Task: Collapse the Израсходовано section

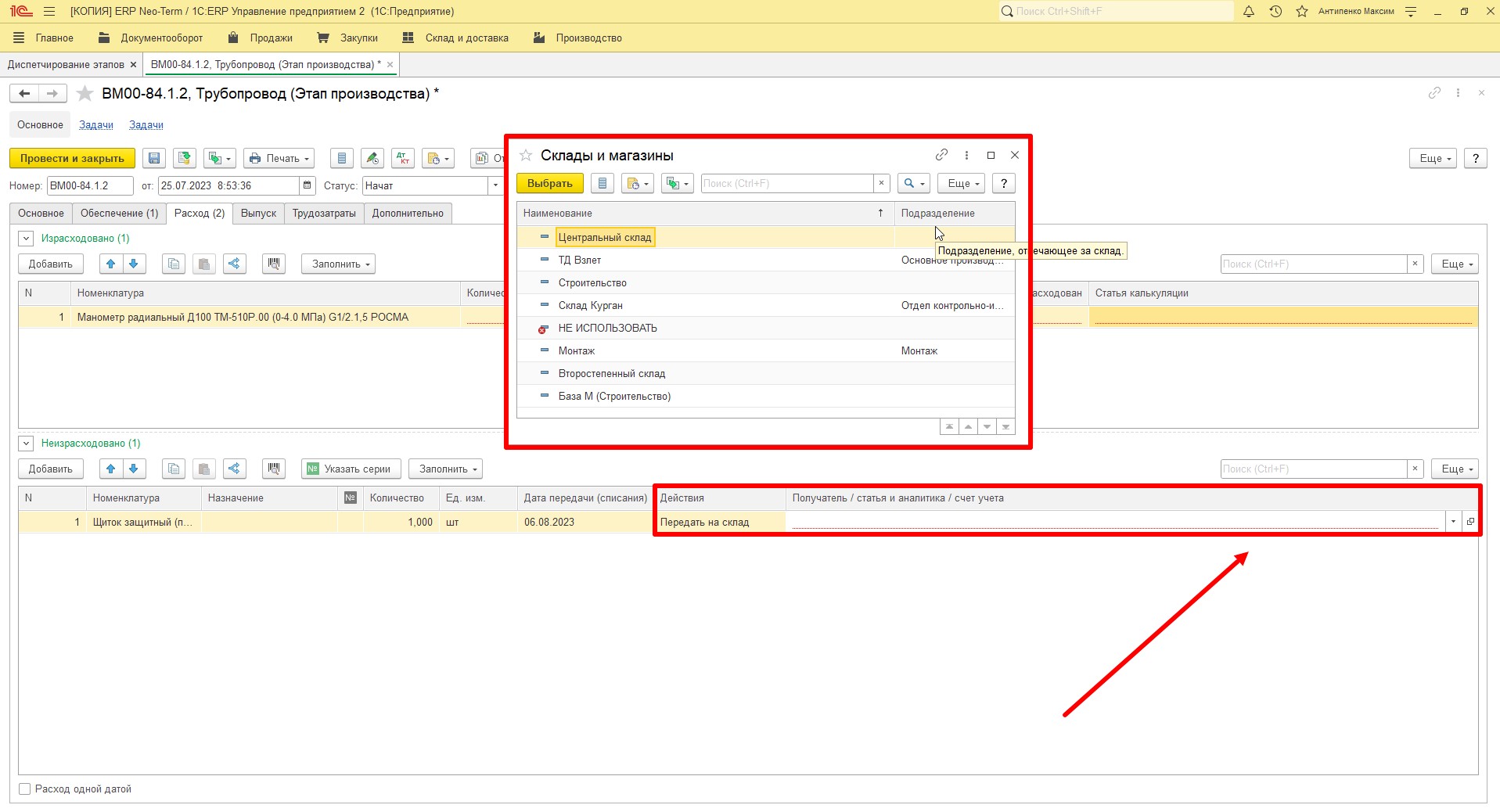Action: coord(26,239)
